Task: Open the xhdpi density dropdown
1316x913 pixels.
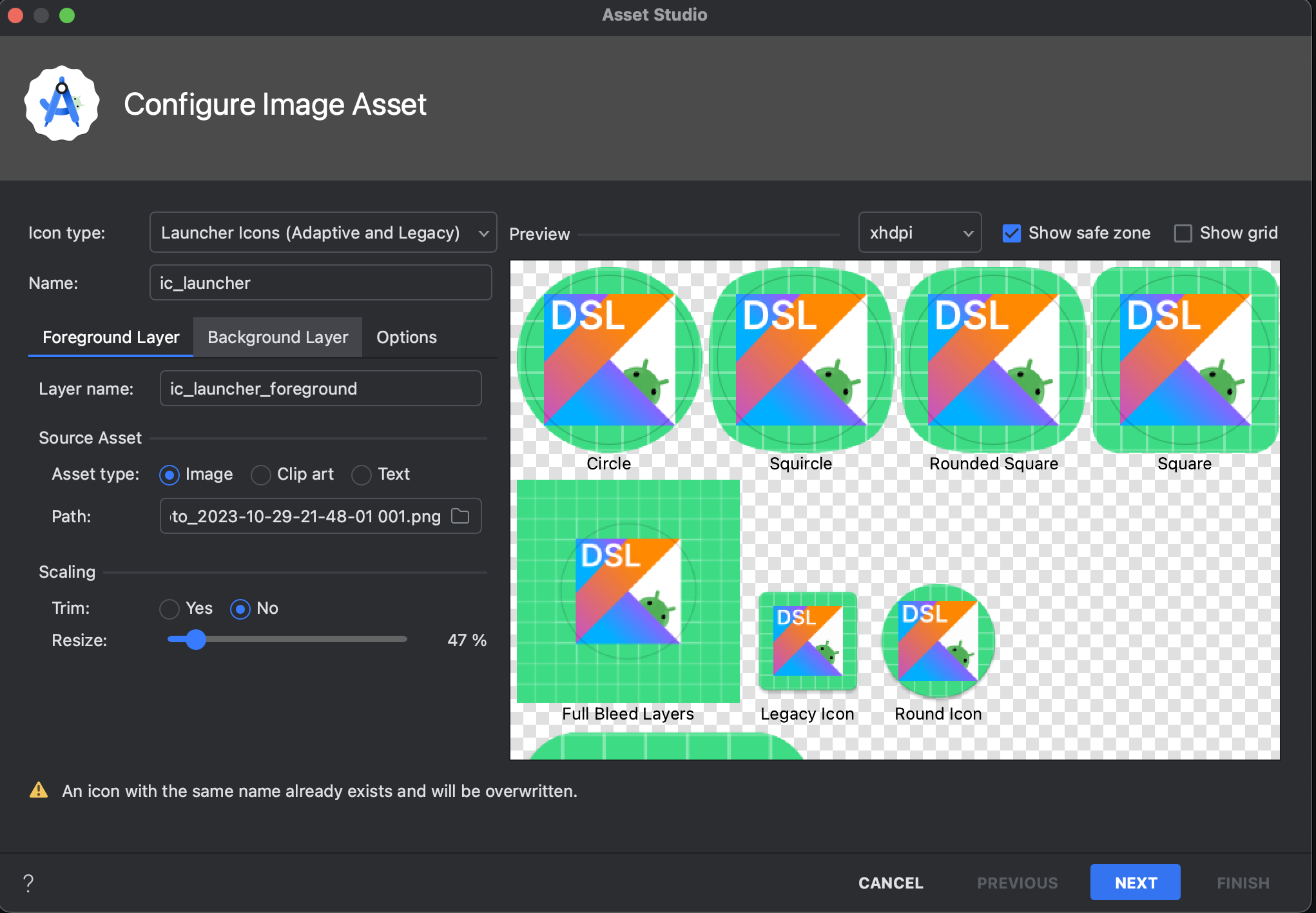Action: click(x=919, y=233)
